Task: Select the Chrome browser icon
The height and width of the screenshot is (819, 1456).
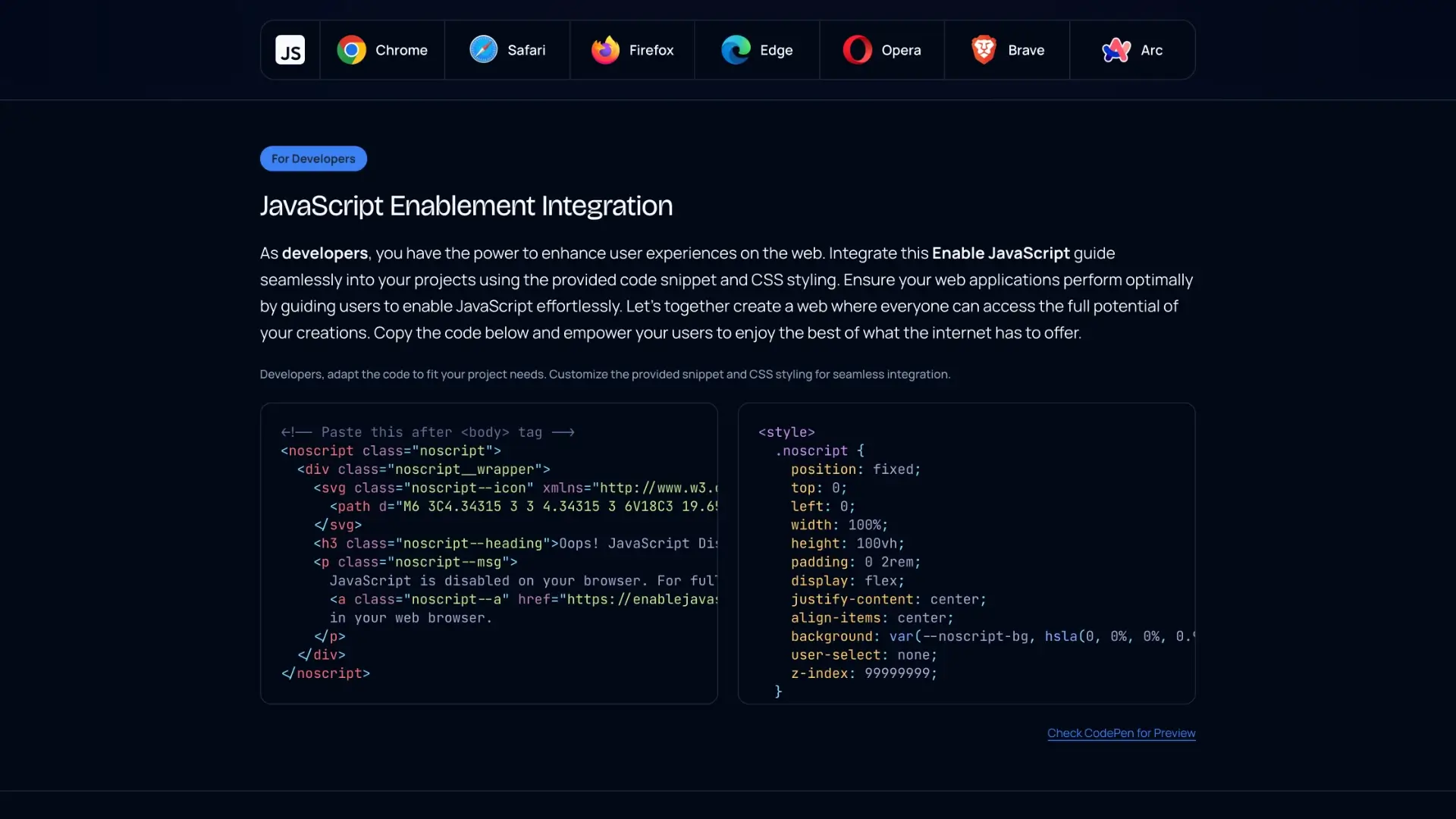Action: coord(351,49)
